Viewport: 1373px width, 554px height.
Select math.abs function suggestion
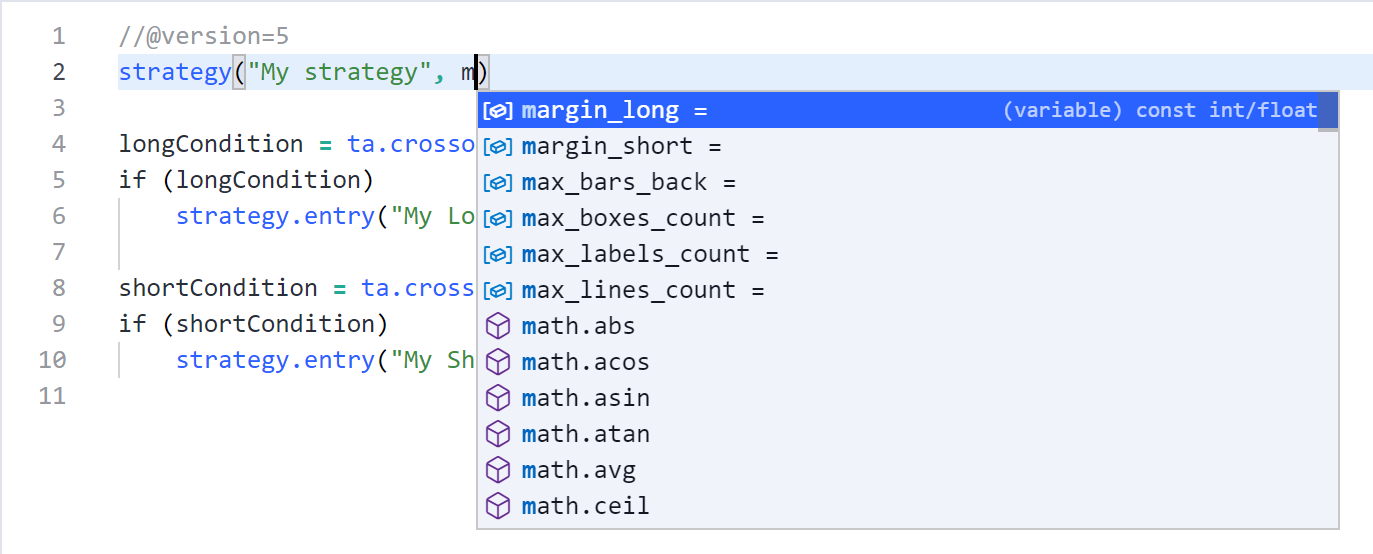click(907, 326)
